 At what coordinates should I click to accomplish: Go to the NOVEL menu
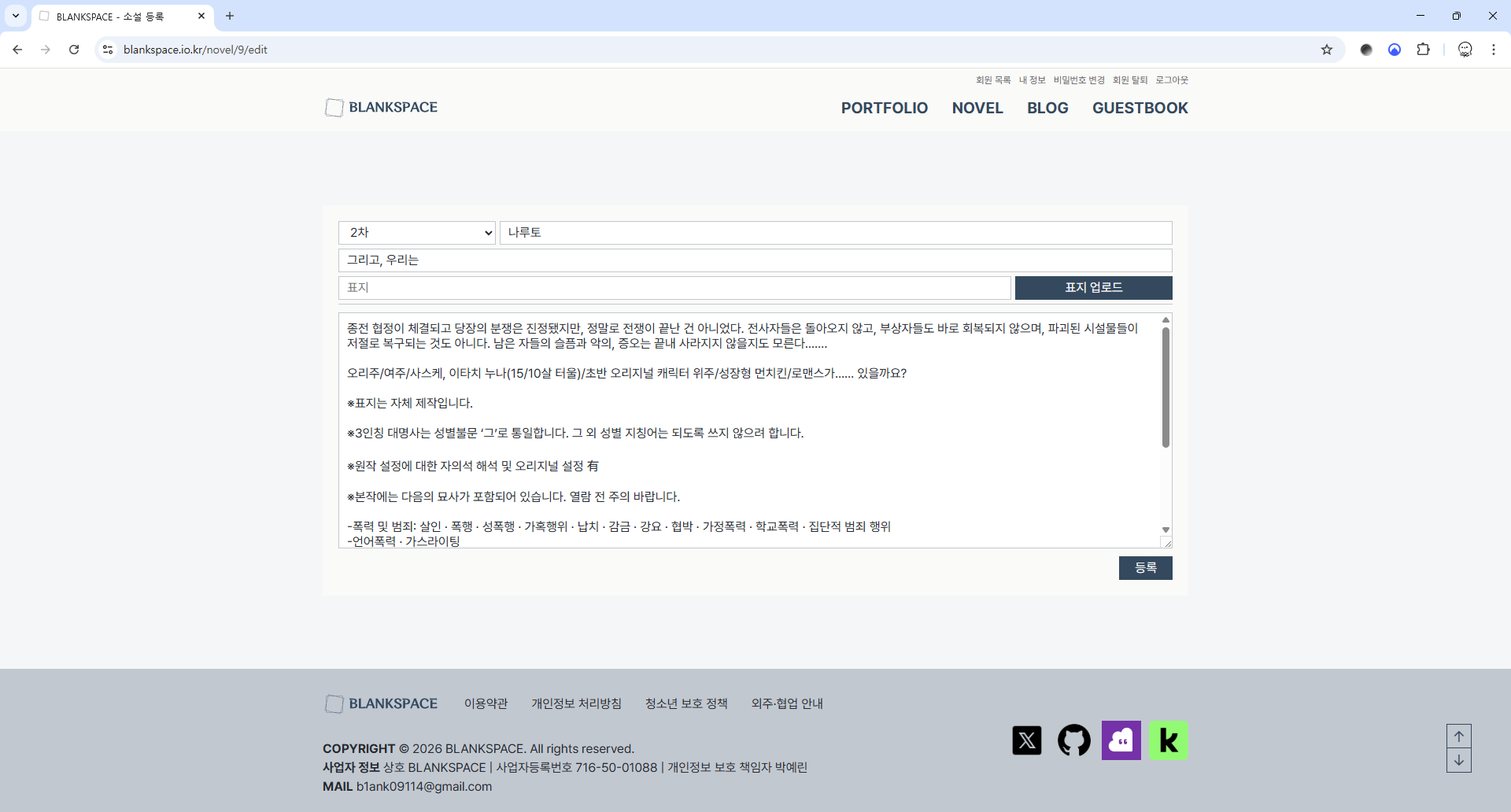[977, 108]
